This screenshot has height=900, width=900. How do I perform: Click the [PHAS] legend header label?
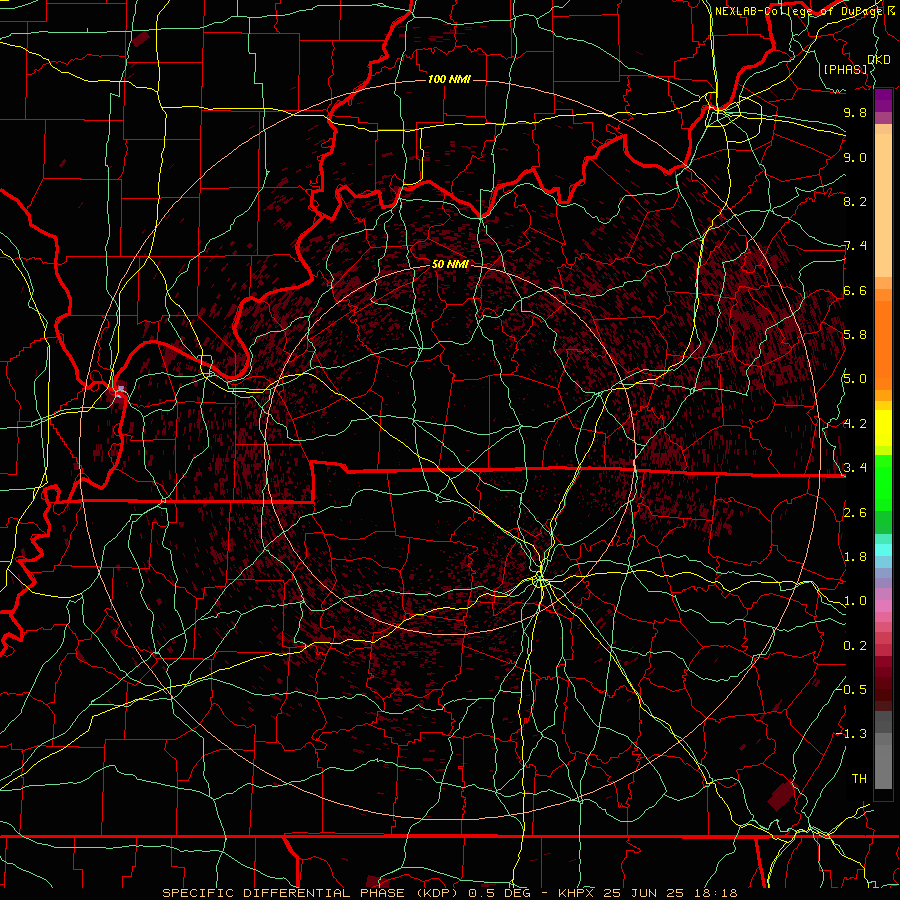(x=845, y=69)
